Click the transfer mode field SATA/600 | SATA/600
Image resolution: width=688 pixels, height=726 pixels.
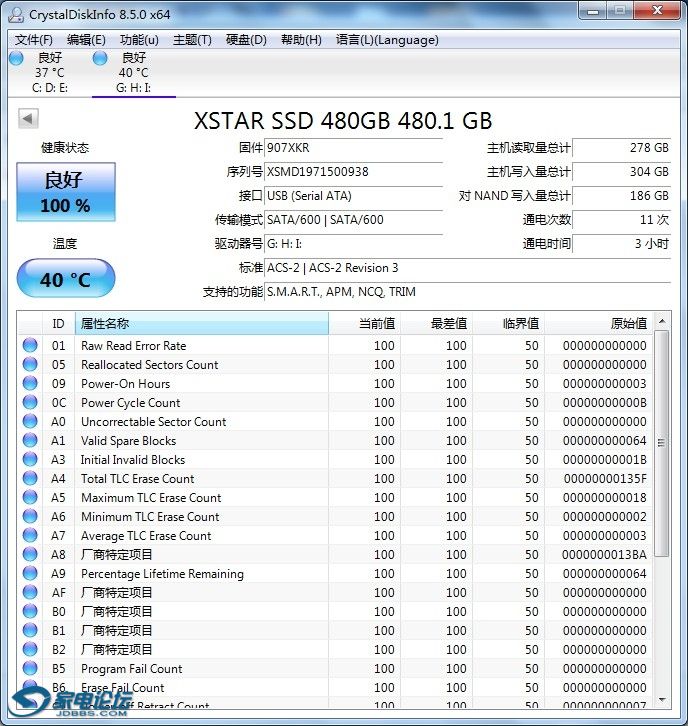point(354,220)
